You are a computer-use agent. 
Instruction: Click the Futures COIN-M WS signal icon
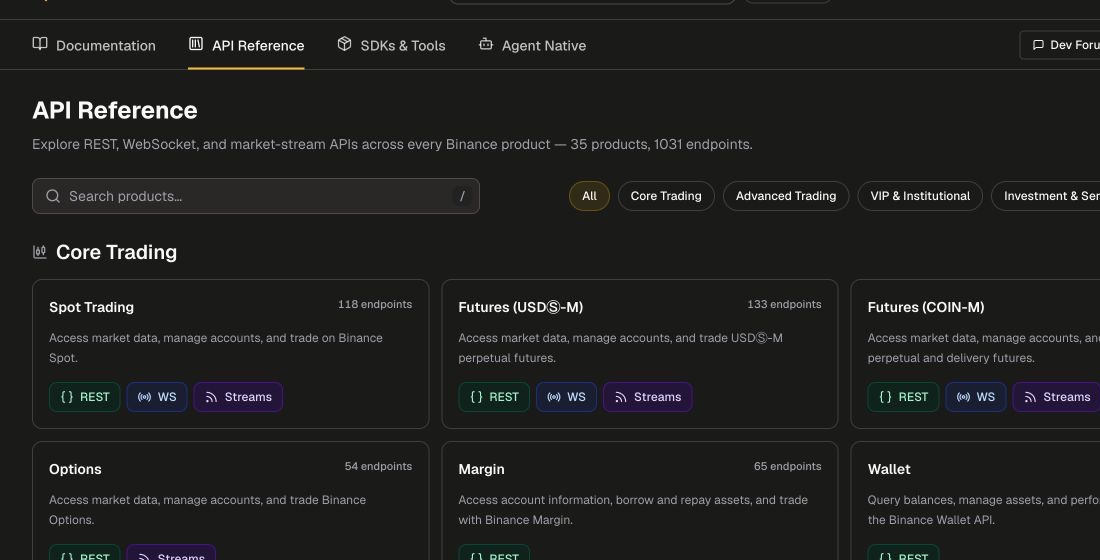(963, 396)
